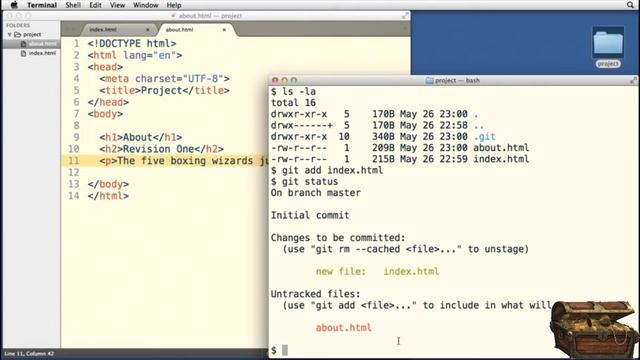
Task: Click the 'git status' command line
Action: (x=310, y=182)
